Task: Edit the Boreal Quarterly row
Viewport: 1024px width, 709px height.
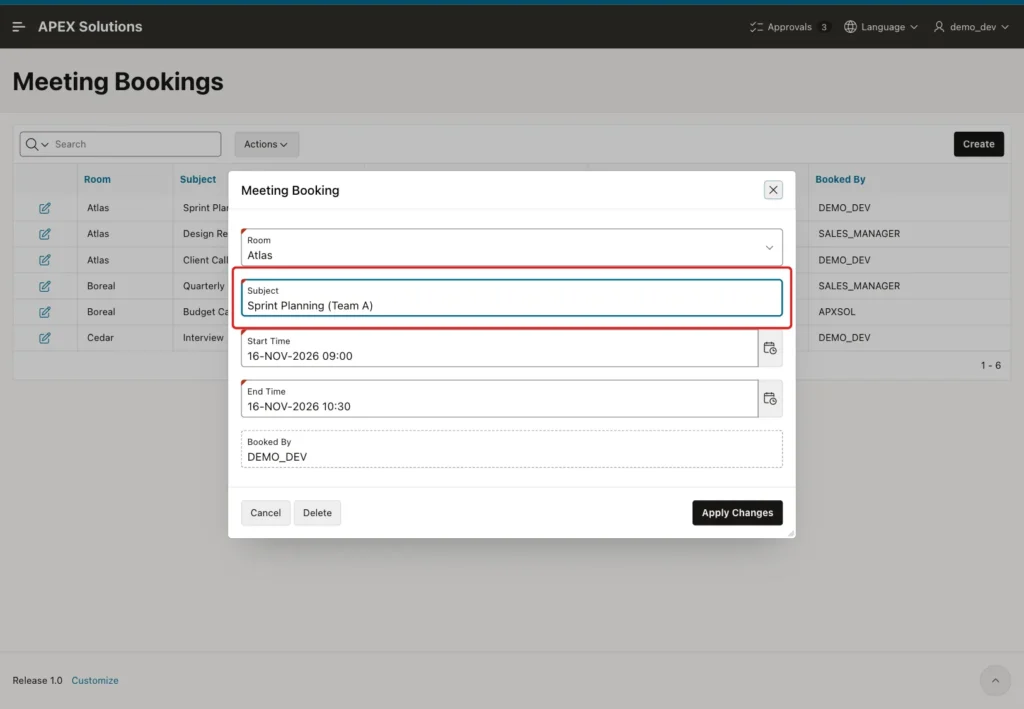Action: coord(44,286)
